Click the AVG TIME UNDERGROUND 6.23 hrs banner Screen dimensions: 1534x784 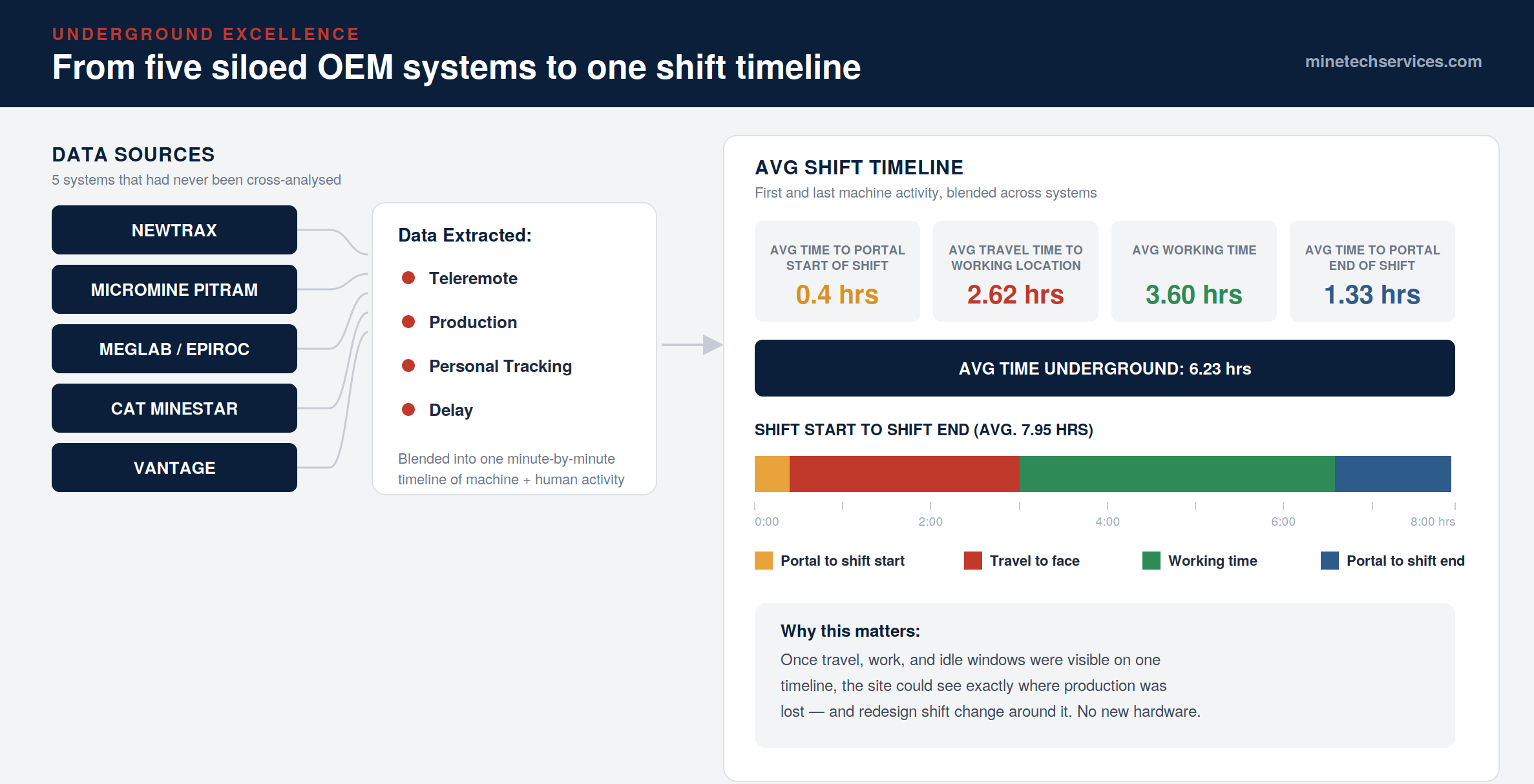[1105, 368]
